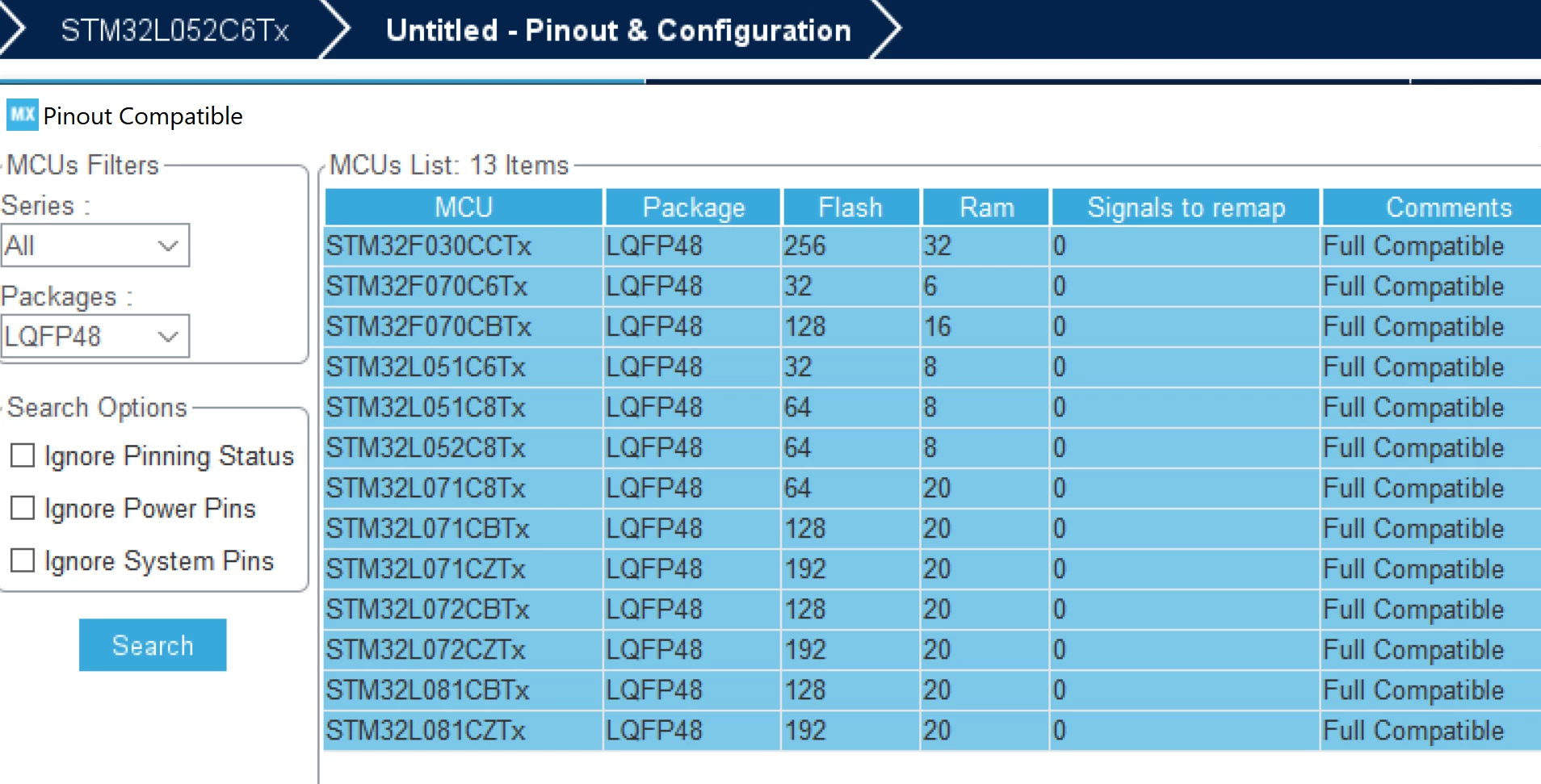Click the Flash column header
This screenshot has width=1541, height=784.
coord(850,208)
